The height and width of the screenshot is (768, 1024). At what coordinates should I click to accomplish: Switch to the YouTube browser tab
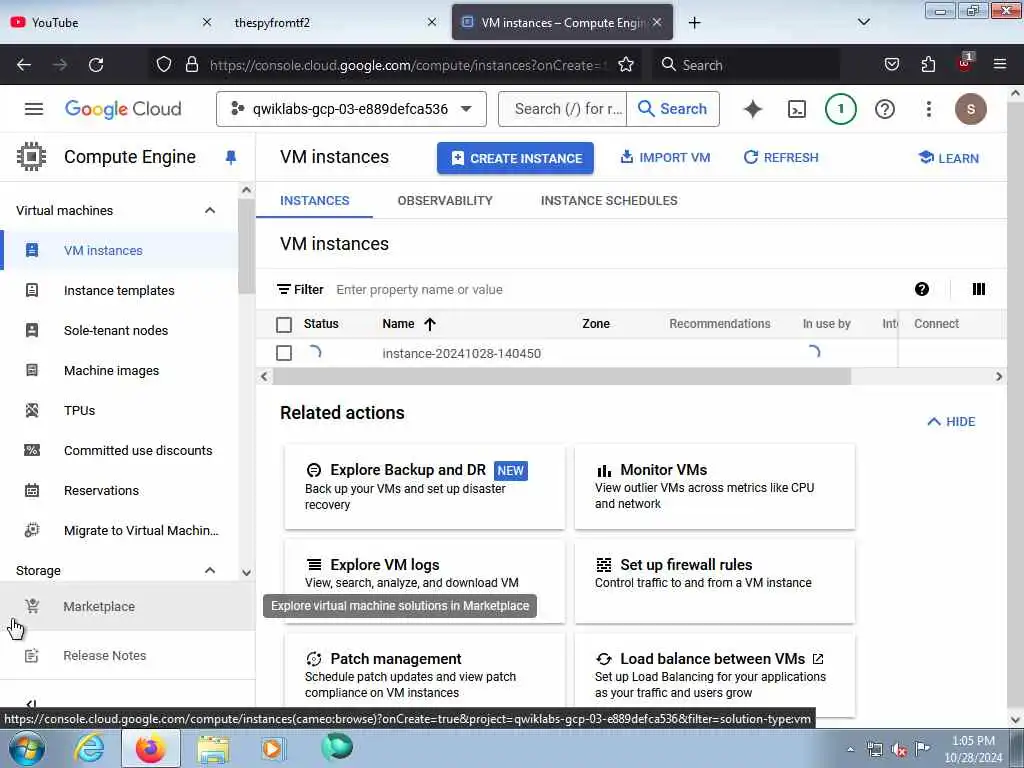[x=111, y=23]
